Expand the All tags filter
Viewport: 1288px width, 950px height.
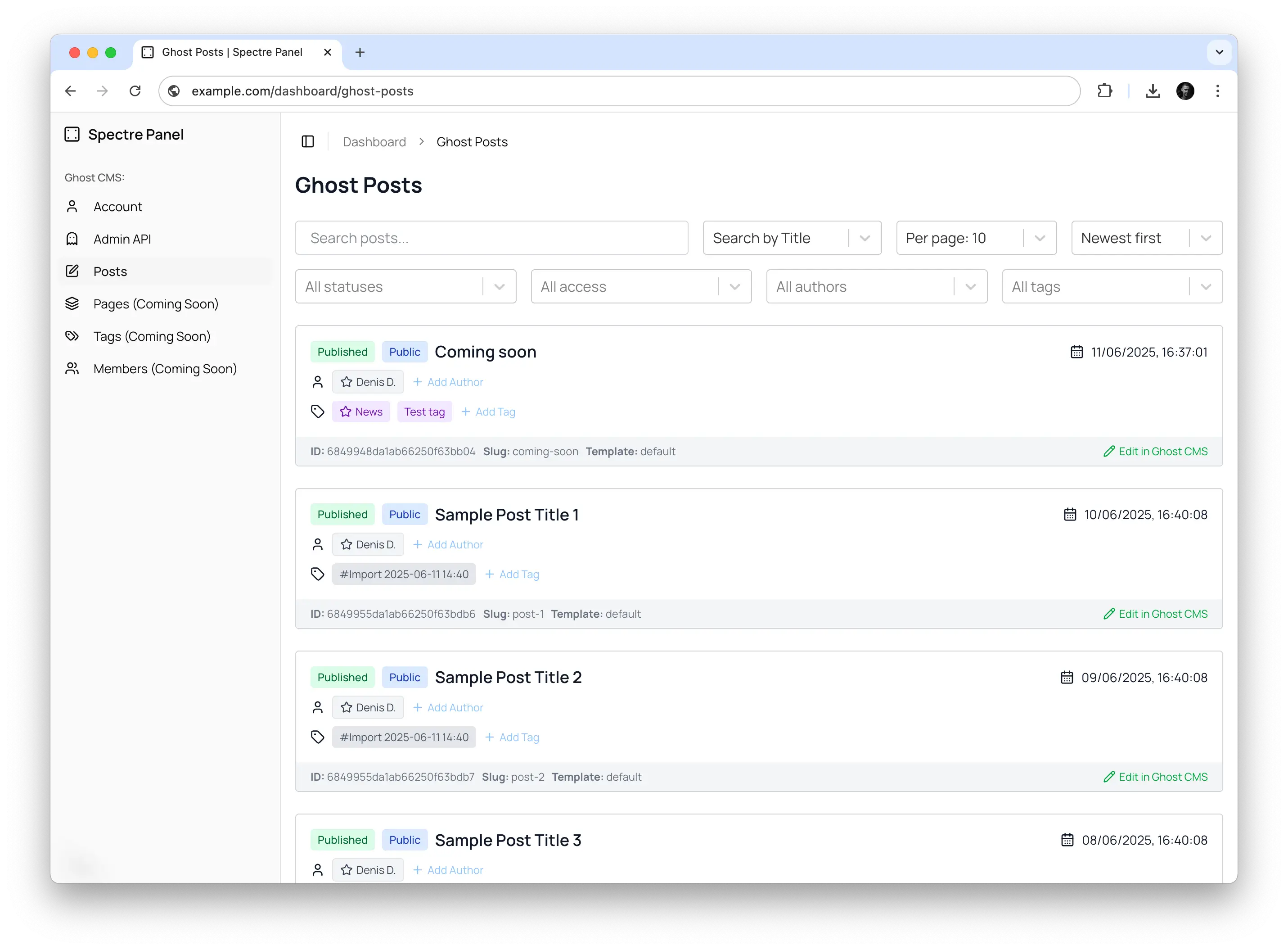(x=1112, y=286)
